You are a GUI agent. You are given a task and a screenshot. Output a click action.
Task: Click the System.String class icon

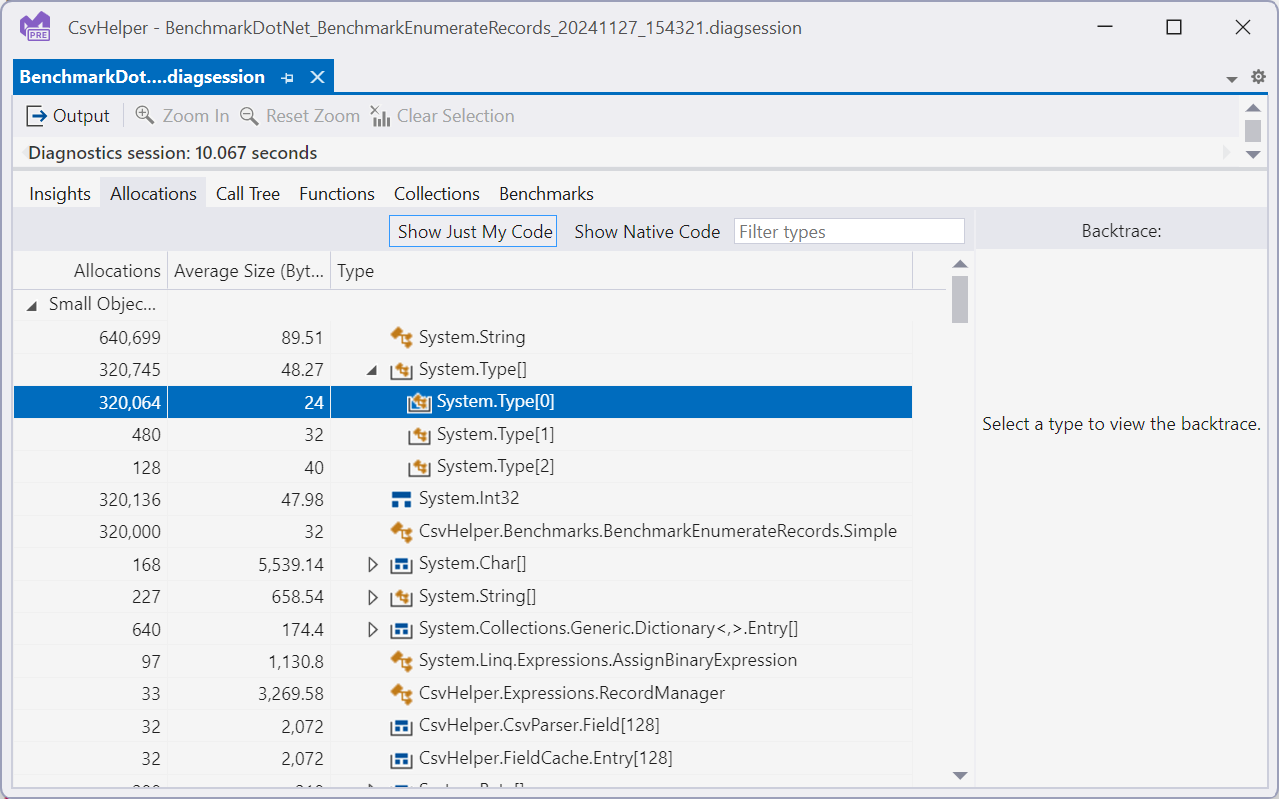click(401, 337)
